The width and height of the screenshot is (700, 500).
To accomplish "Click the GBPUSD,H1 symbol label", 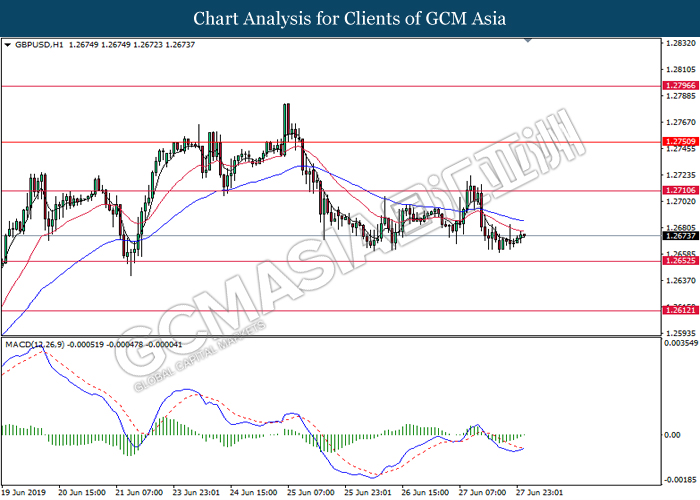I will click(x=39, y=45).
